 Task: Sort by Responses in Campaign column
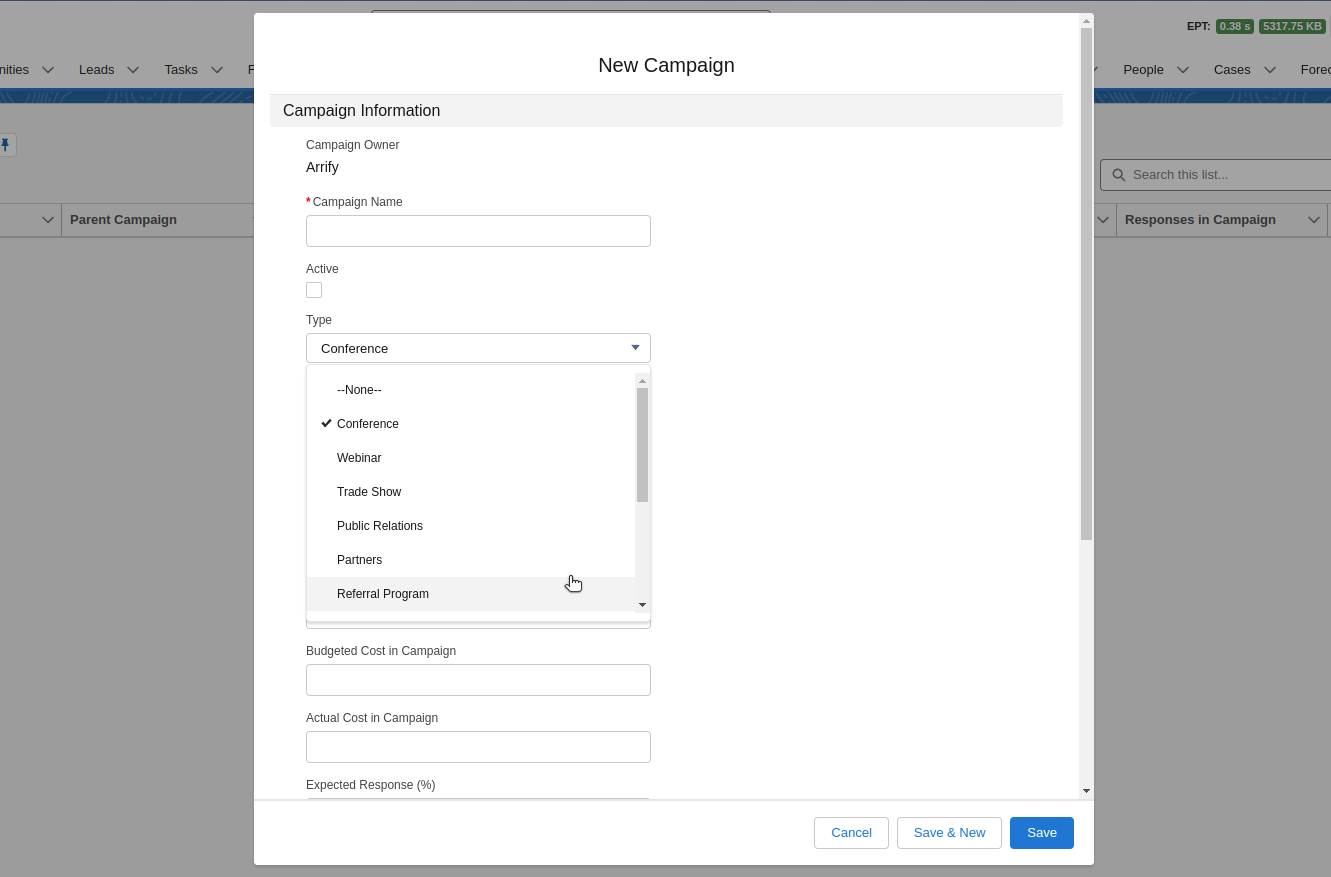tap(1200, 220)
